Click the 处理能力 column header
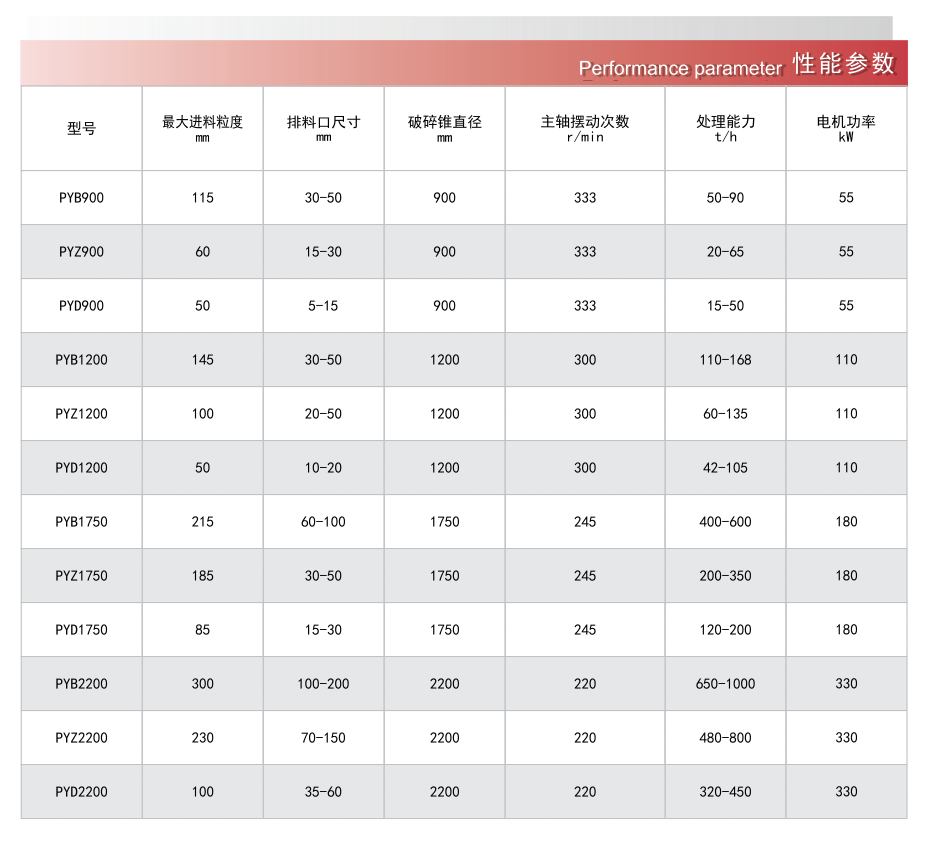Image resolution: width=926 pixels, height=847 pixels. point(725,123)
